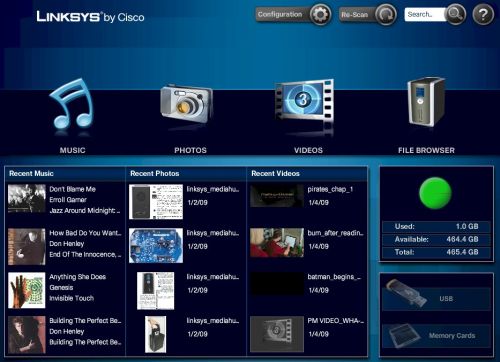
Task: Click the USB label
Action: [446, 299]
